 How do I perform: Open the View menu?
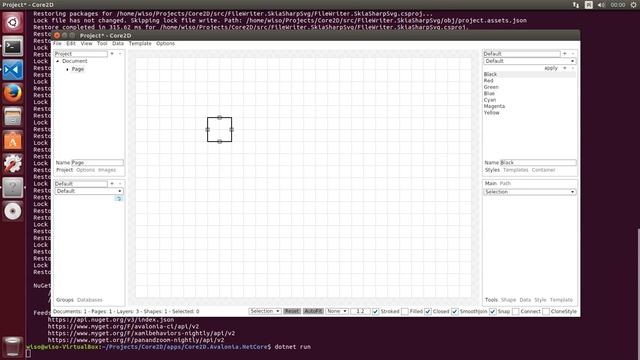(x=86, y=43)
